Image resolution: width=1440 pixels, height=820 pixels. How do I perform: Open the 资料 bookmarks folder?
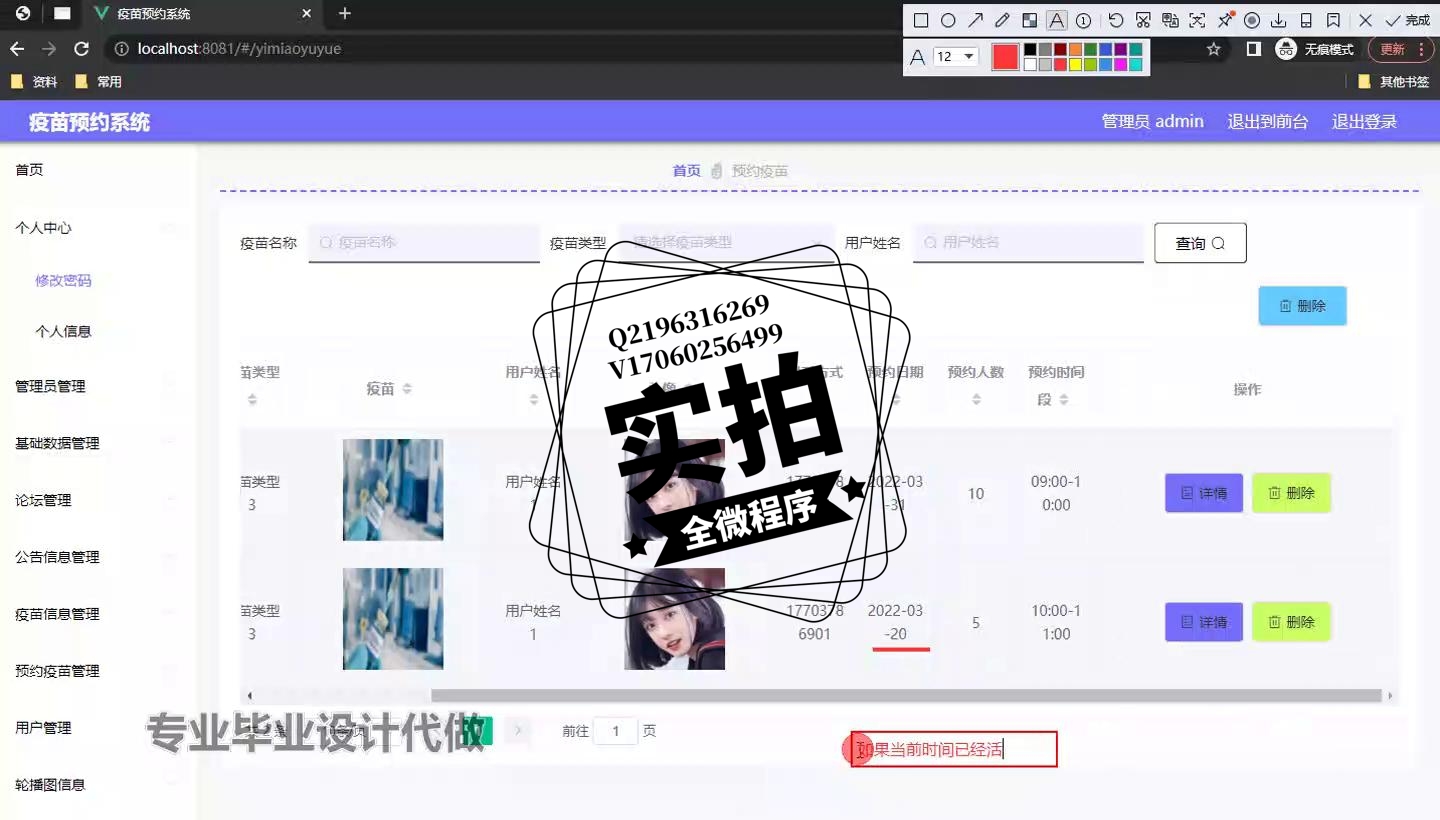point(34,82)
